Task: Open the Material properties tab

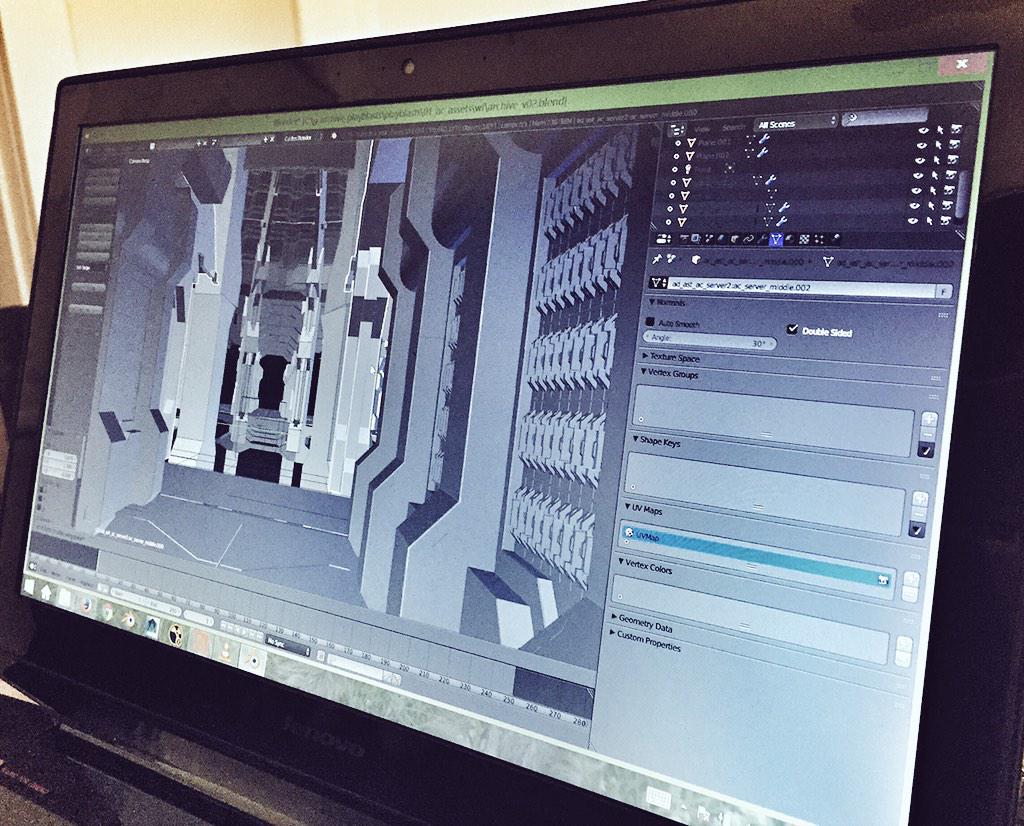Action: click(789, 239)
